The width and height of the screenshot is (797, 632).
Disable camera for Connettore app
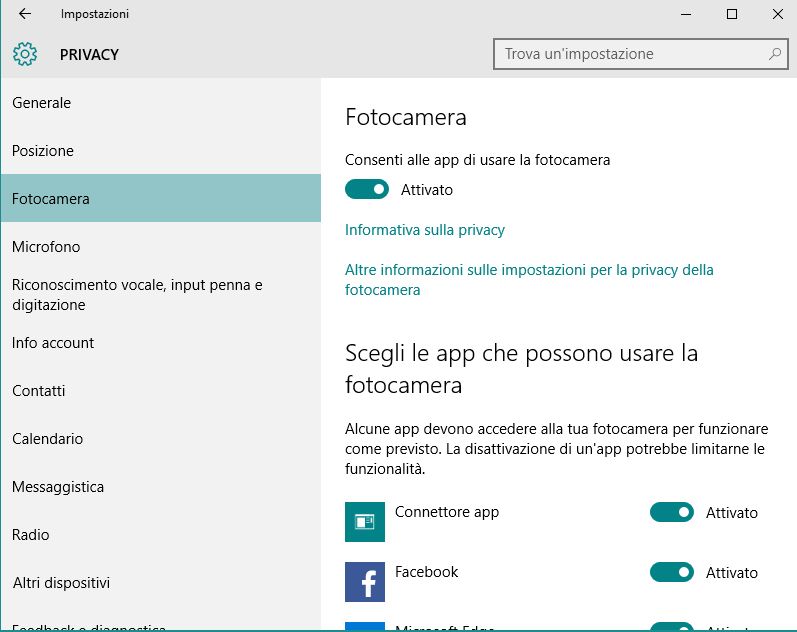tap(671, 513)
